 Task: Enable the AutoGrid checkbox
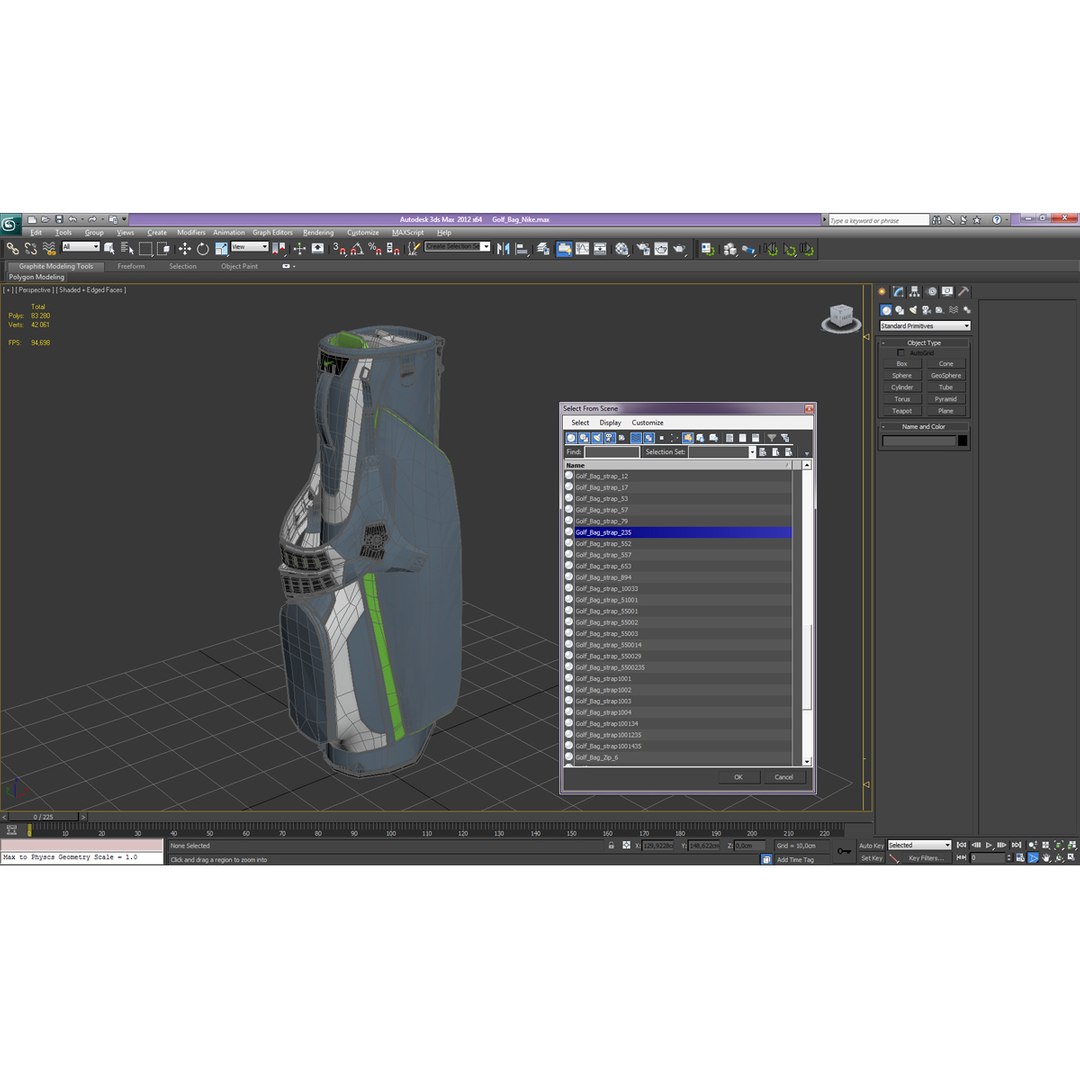click(x=900, y=353)
